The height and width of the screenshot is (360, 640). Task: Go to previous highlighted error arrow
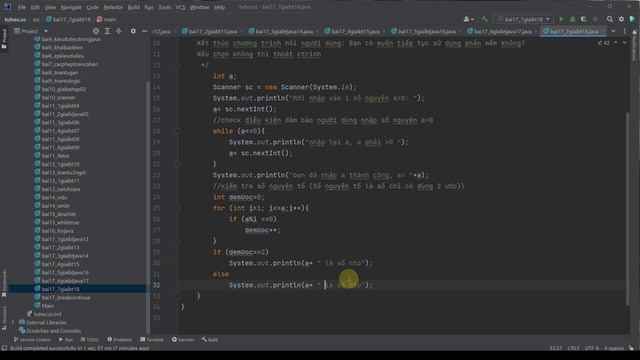point(616,42)
